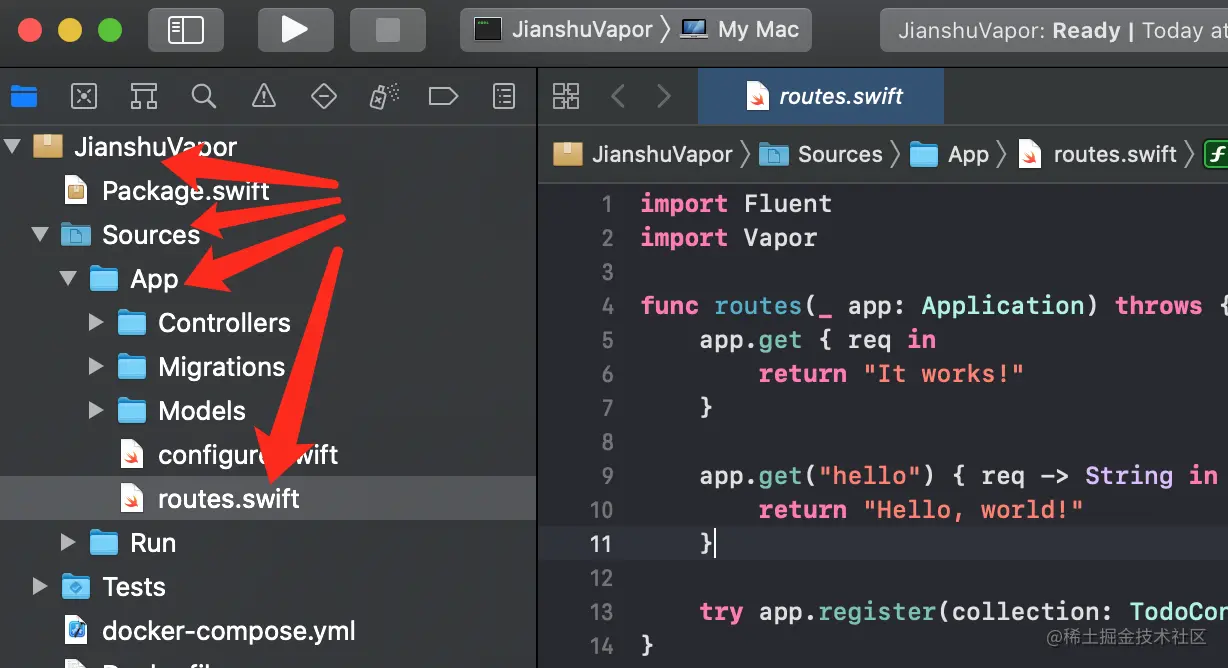The image size is (1228, 668).
Task: Click the Swift file icon beside configure.swift
Action: click(132, 455)
